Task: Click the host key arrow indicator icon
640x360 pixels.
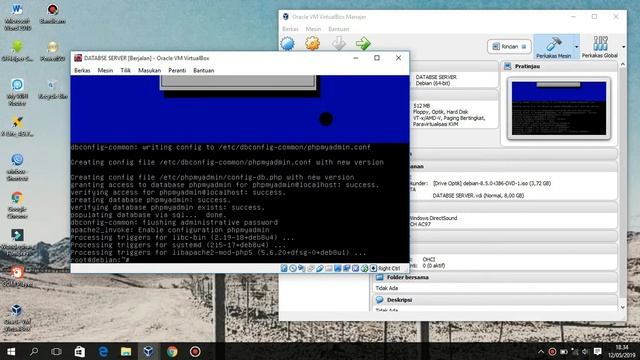Action: click(373, 268)
